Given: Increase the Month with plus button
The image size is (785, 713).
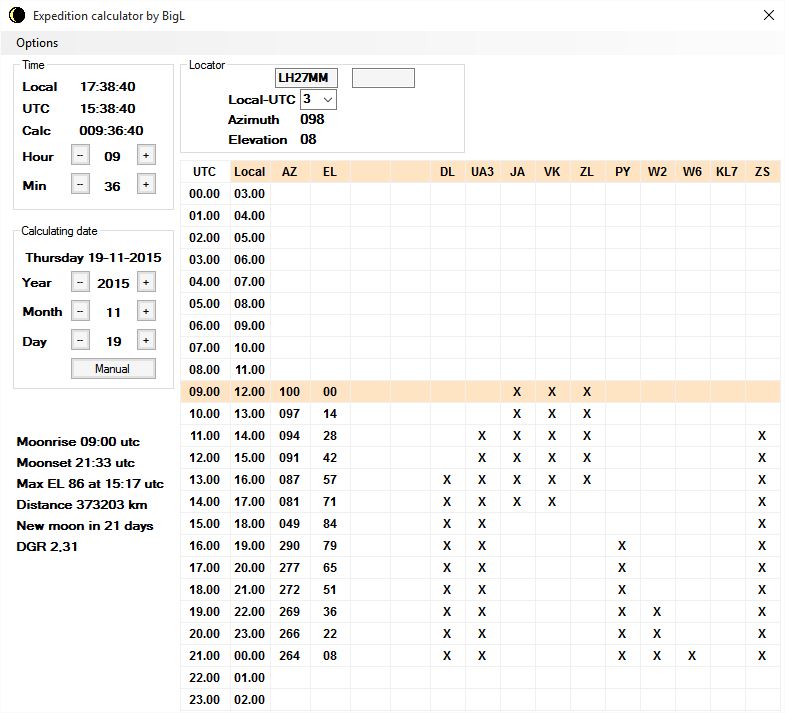Looking at the screenshot, I should pyautogui.click(x=145, y=312).
